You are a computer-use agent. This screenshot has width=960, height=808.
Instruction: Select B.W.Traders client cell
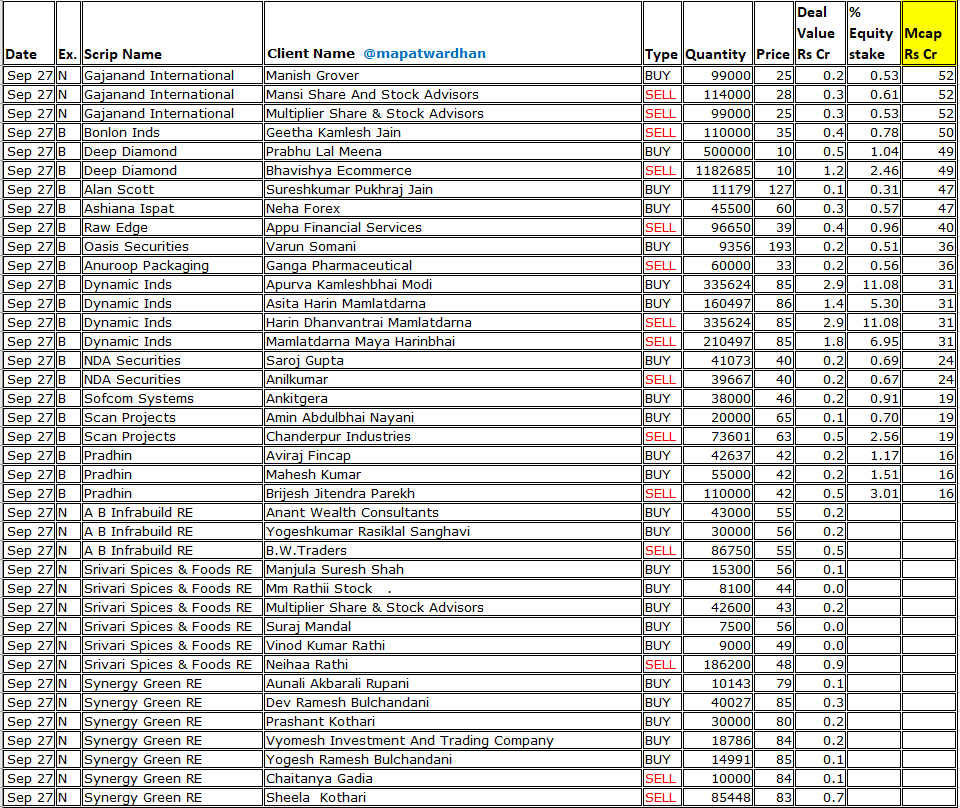click(x=452, y=550)
